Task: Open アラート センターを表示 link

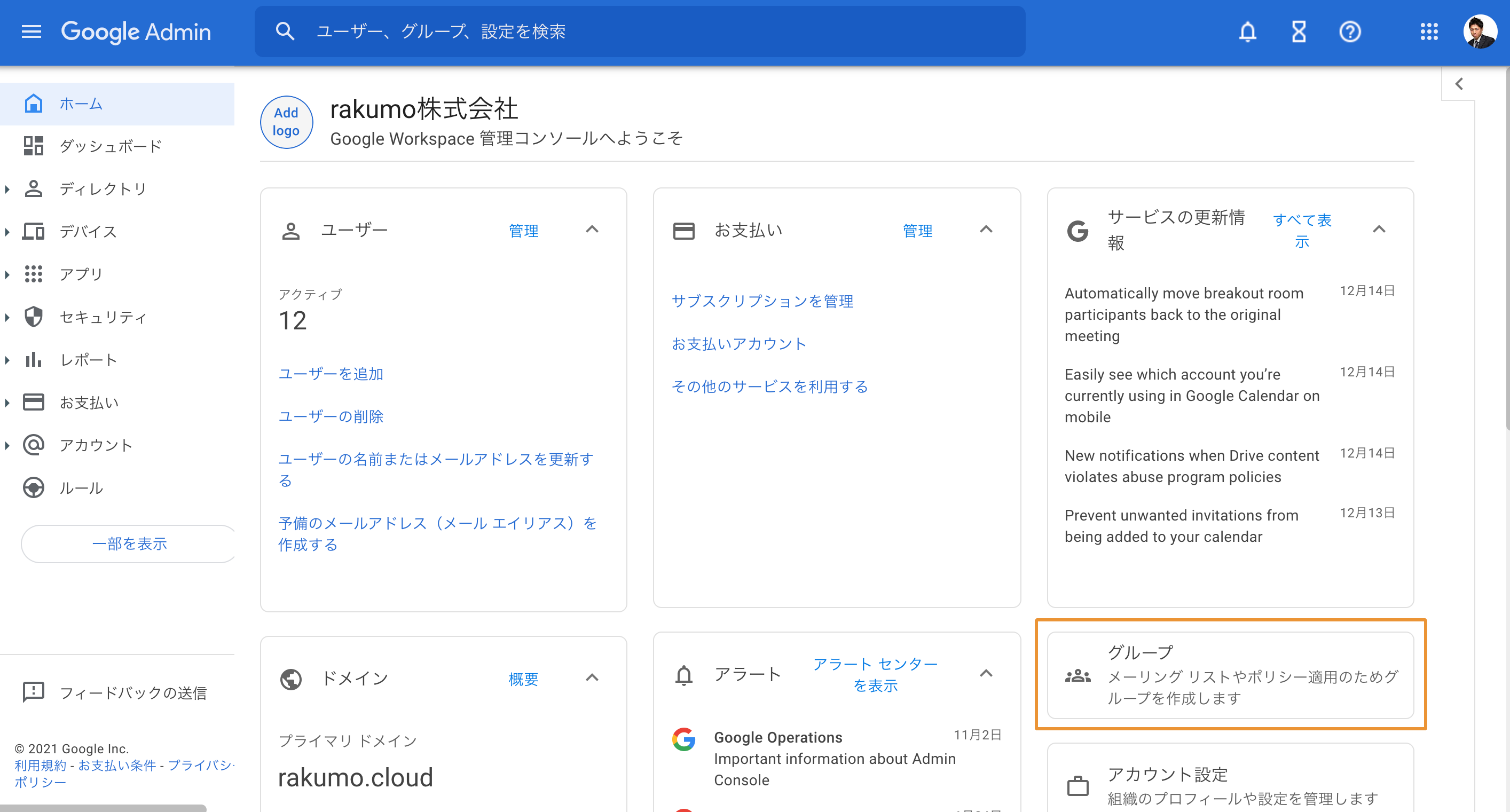Action: coord(875,674)
